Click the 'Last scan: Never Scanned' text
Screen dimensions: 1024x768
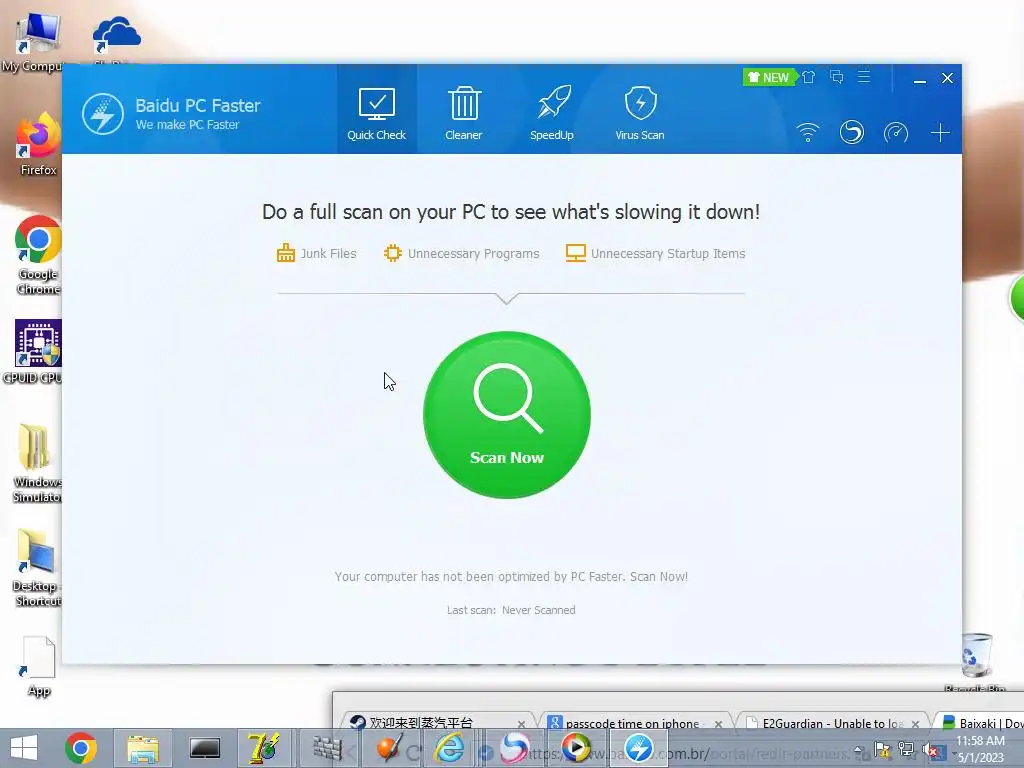coord(511,610)
